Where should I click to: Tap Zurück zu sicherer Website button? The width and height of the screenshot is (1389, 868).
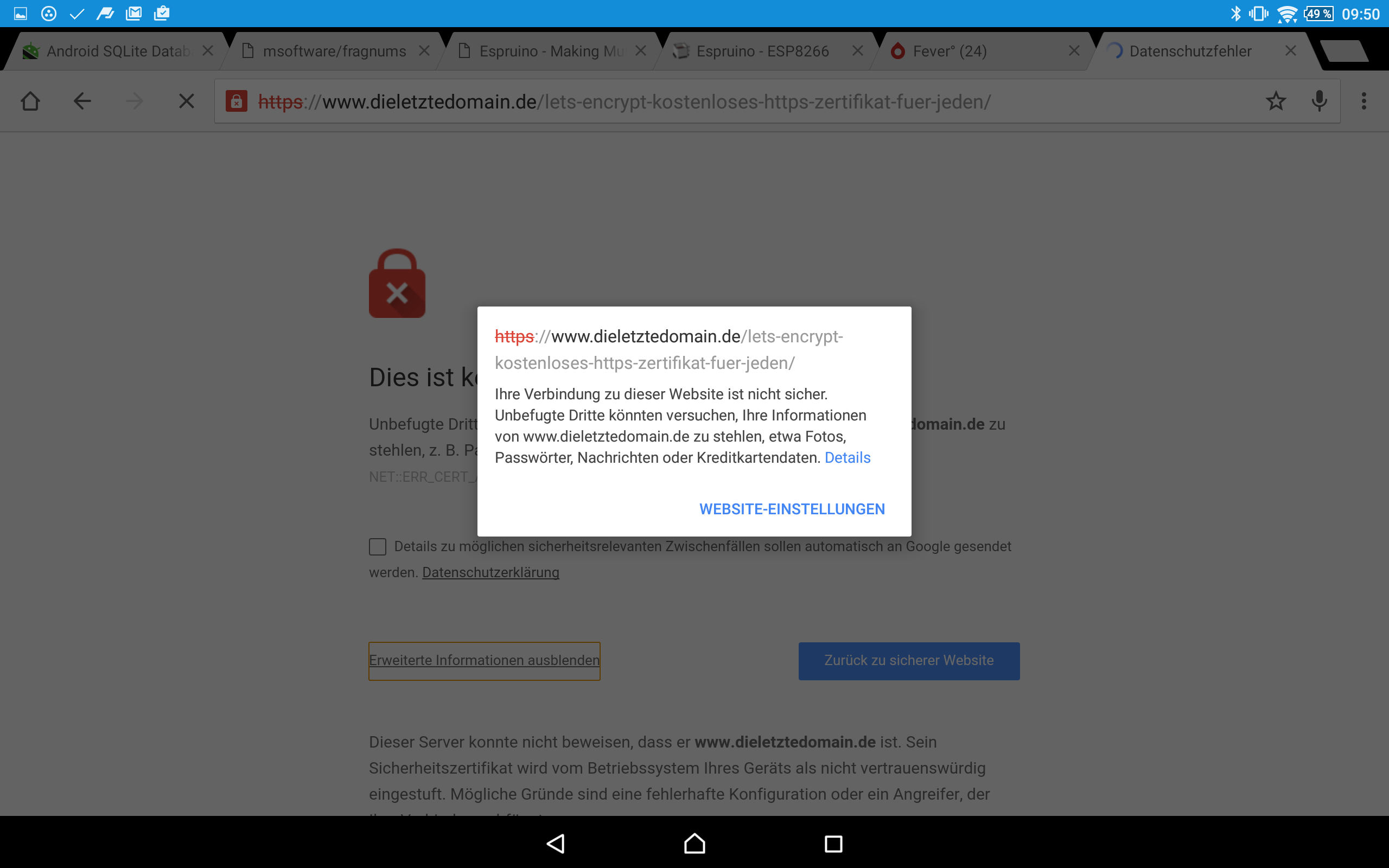click(909, 661)
